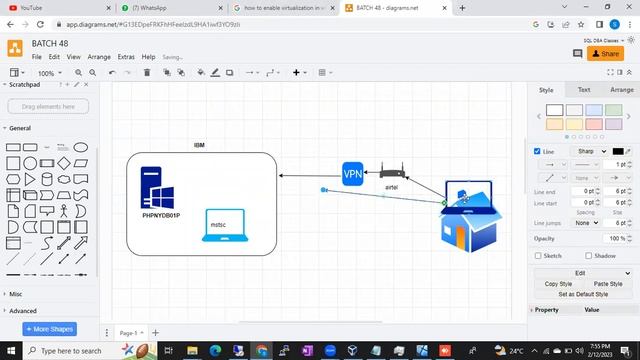This screenshot has height=360, width=640.
Task: Select the airtel router icon
Action: coord(392,171)
